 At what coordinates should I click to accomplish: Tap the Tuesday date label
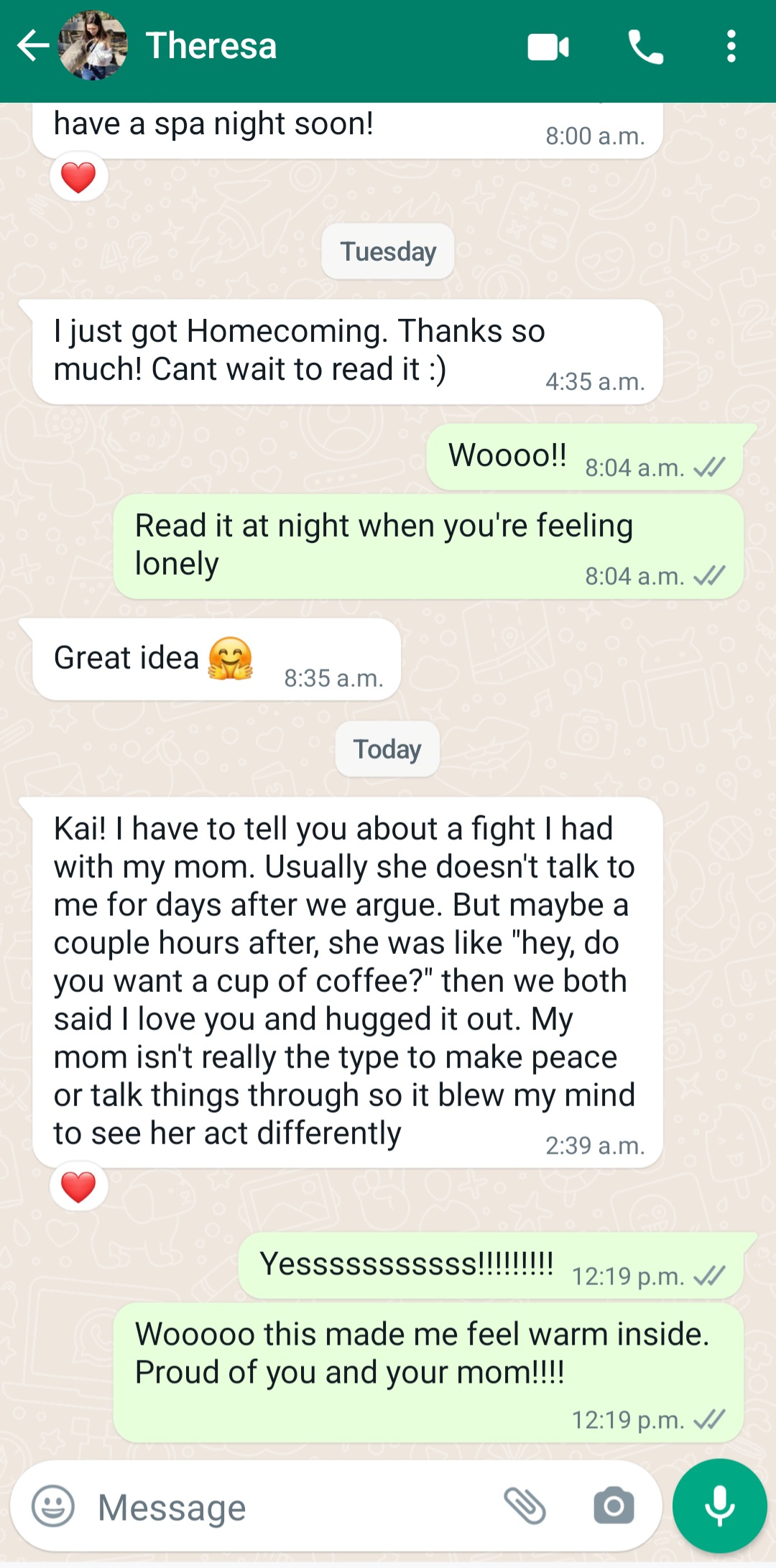coord(388,251)
